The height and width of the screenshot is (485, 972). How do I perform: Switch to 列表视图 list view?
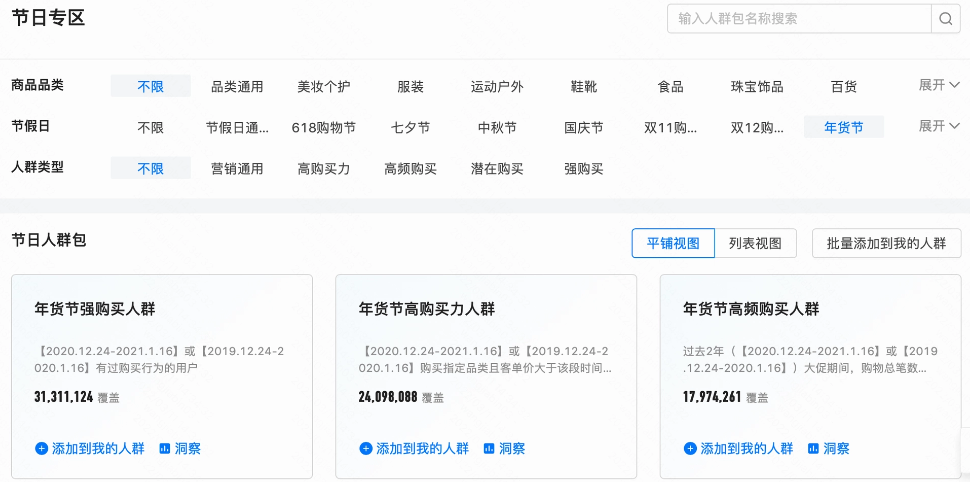[x=755, y=243]
